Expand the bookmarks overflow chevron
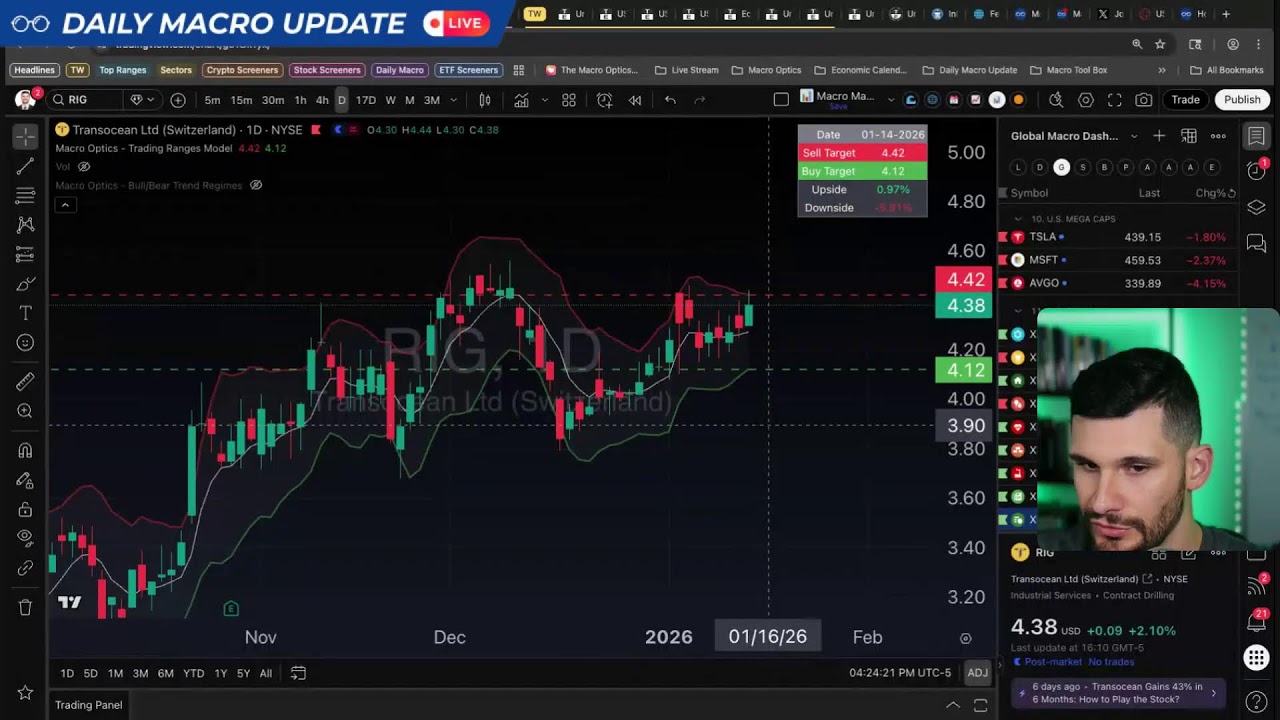1280x720 pixels. click(x=1162, y=70)
